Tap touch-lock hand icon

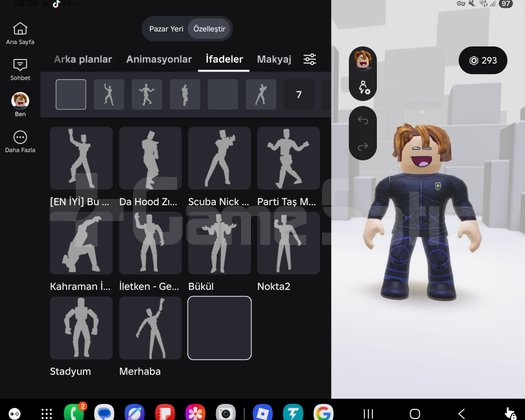[510, 413]
